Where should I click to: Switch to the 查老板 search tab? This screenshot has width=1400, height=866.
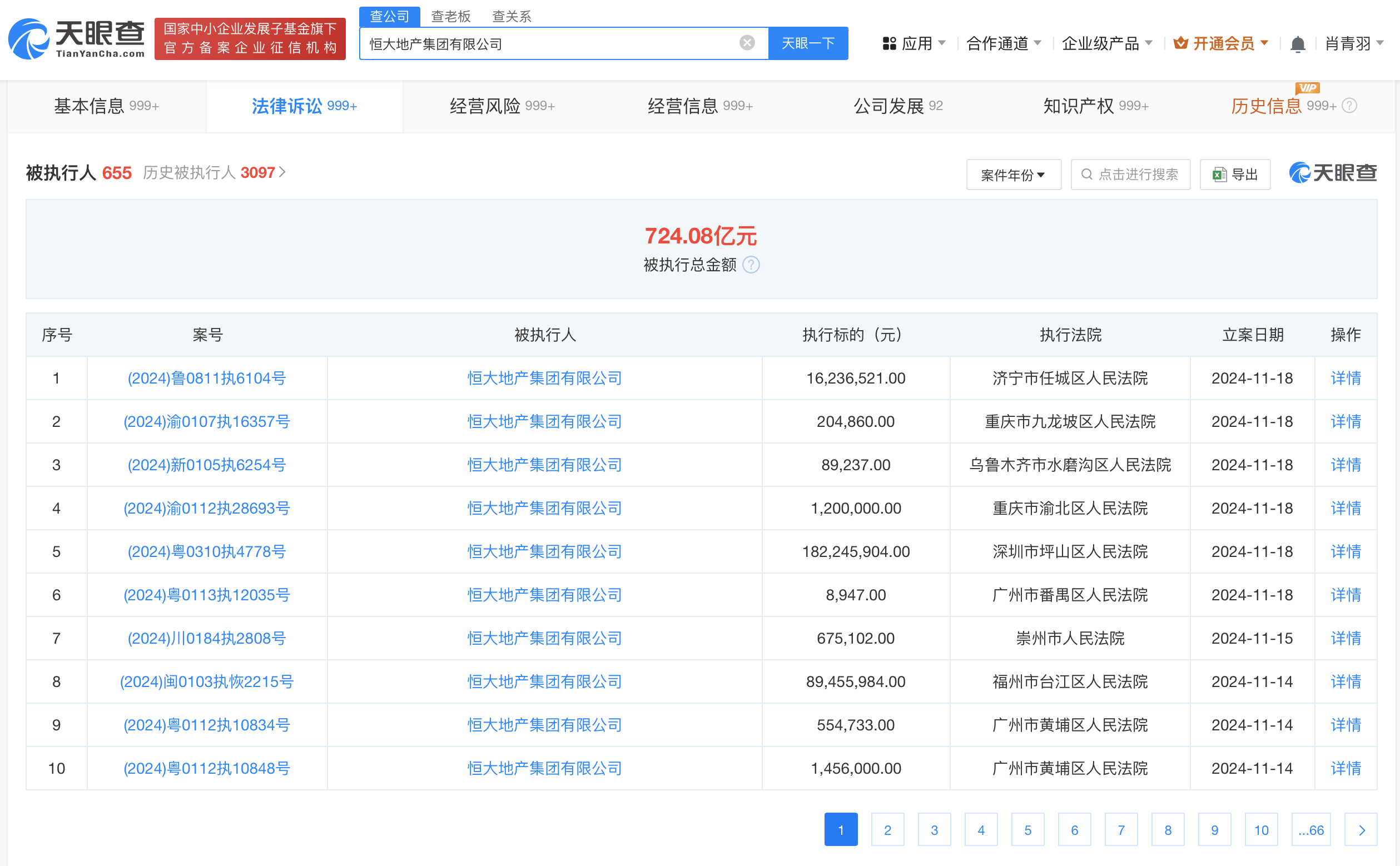point(451,16)
